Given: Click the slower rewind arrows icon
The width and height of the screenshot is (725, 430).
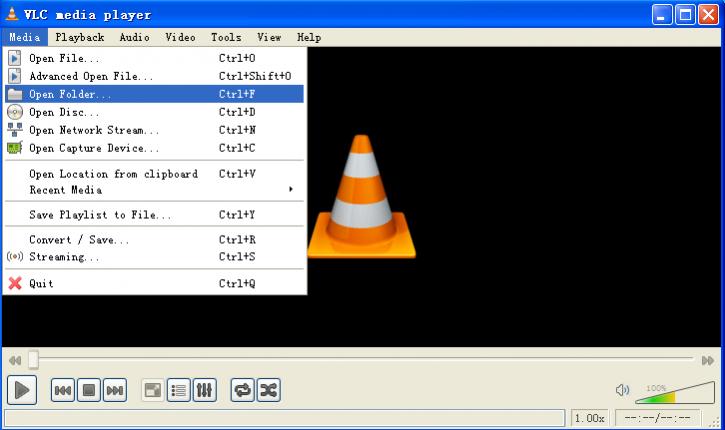Looking at the screenshot, I should (15, 360).
